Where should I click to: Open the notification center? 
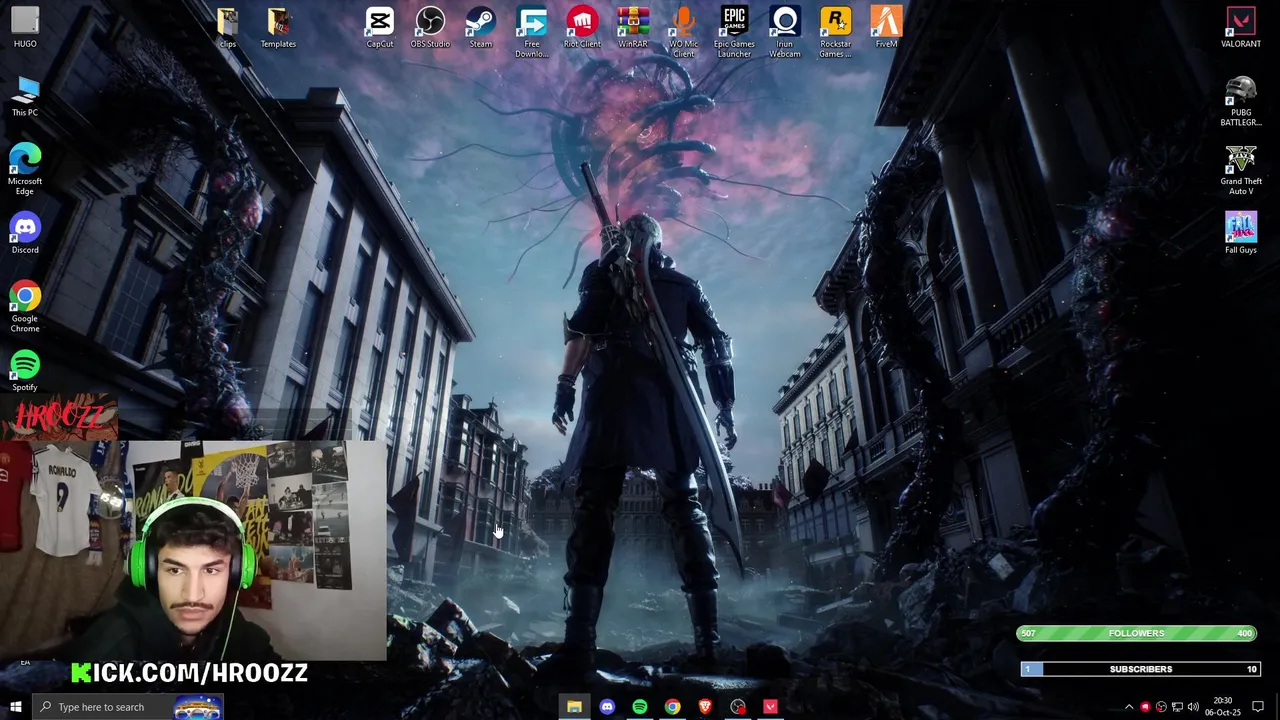(x=1258, y=707)
